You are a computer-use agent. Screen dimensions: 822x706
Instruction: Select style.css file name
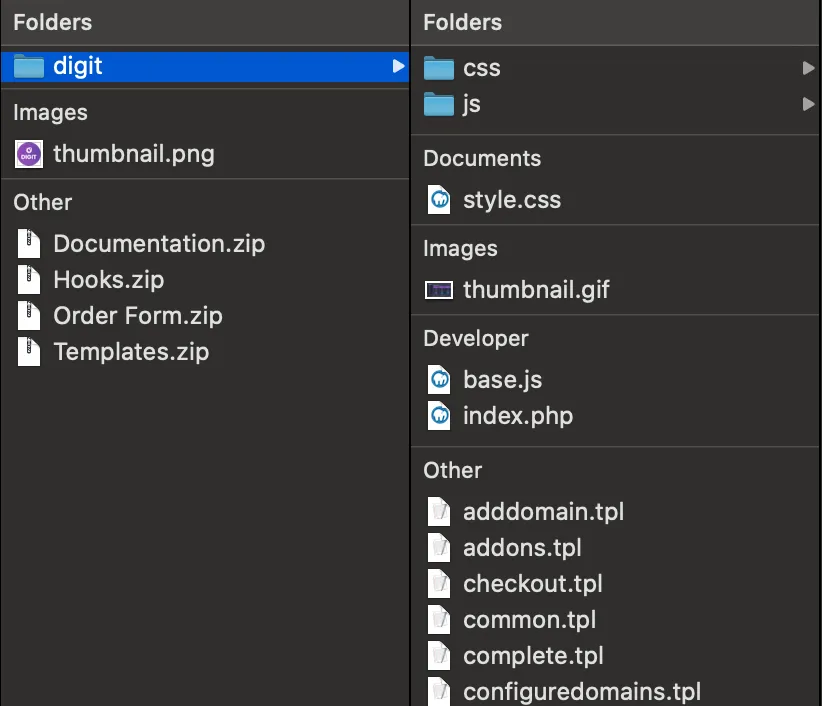pos(512,200)
